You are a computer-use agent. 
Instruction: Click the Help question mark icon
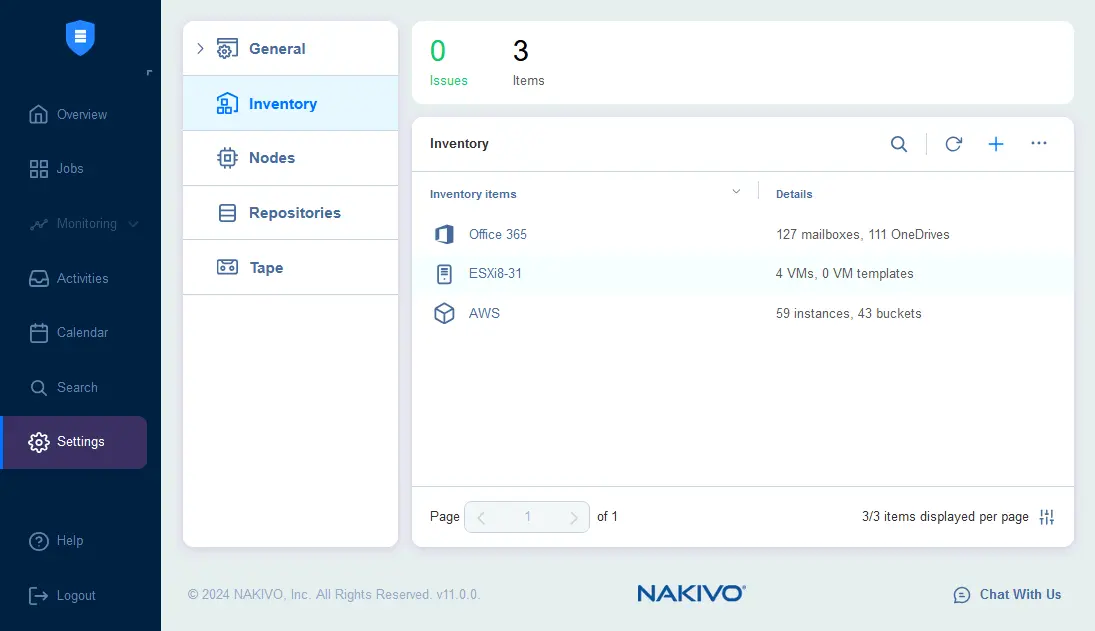(38, 541)
